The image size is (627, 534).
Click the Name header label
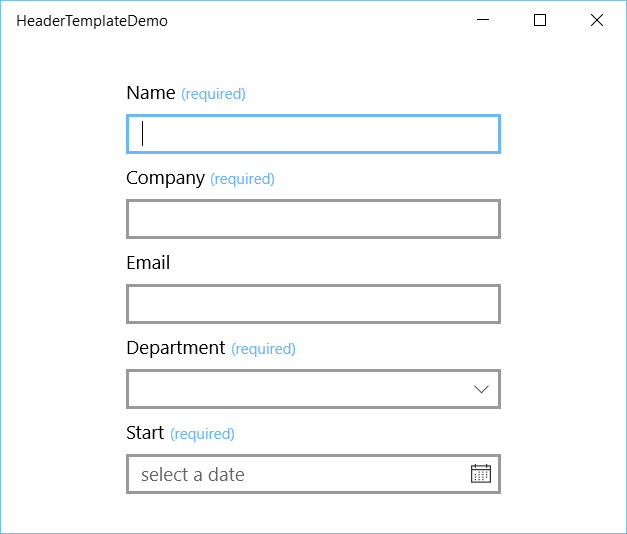[151, 93]
